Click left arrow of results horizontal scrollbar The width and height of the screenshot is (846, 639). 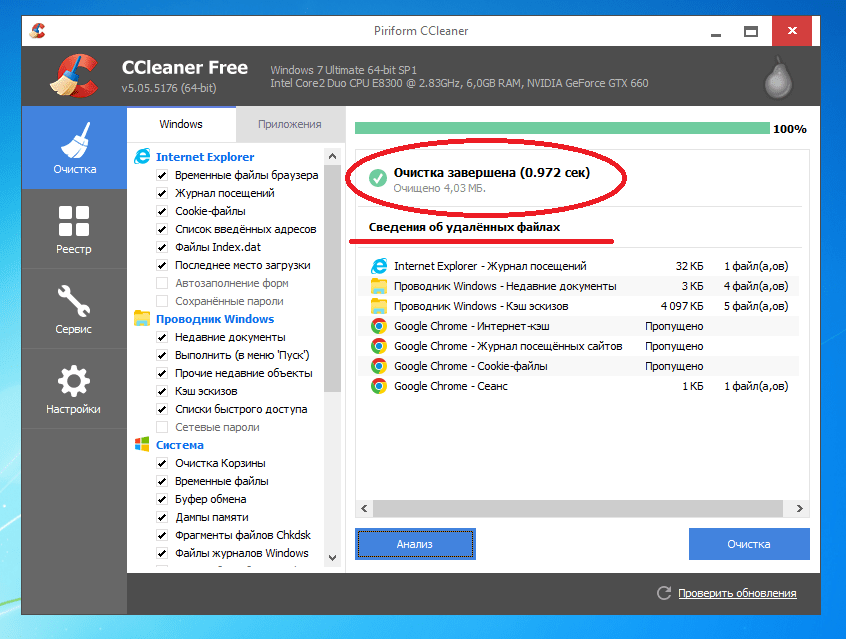point(364,508)
